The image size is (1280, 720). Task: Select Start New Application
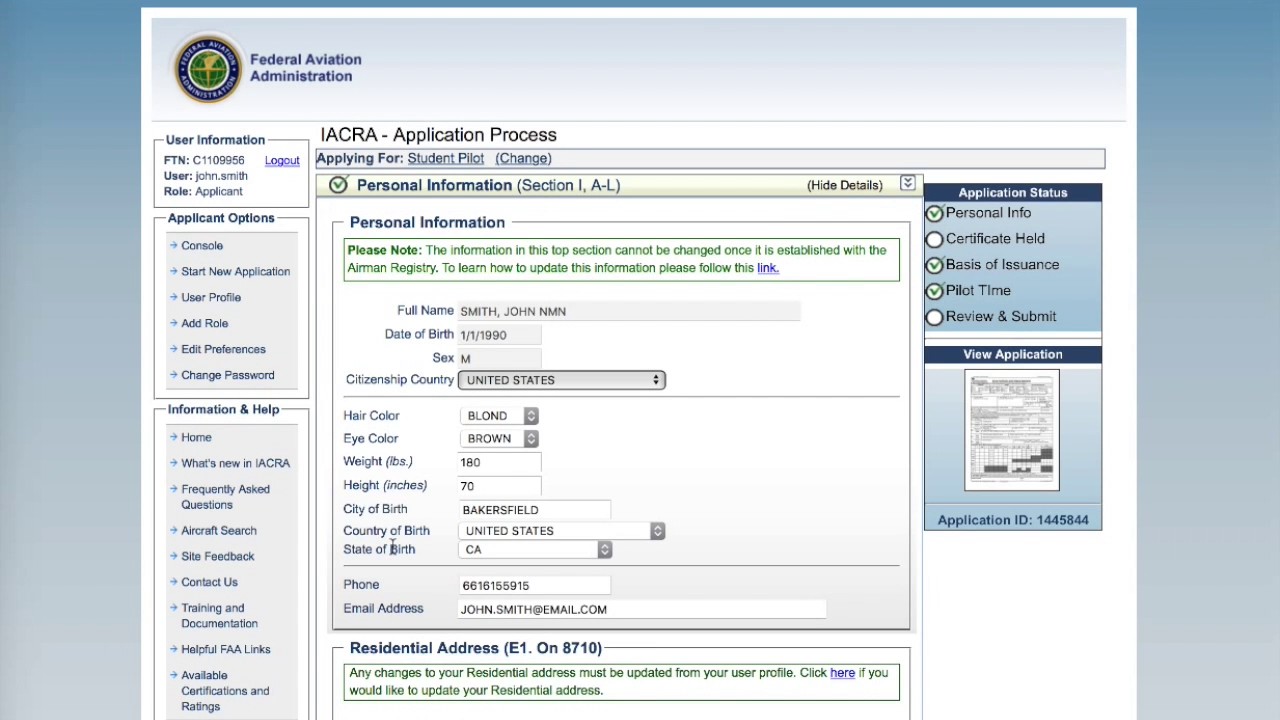click(x=236, y=271)
